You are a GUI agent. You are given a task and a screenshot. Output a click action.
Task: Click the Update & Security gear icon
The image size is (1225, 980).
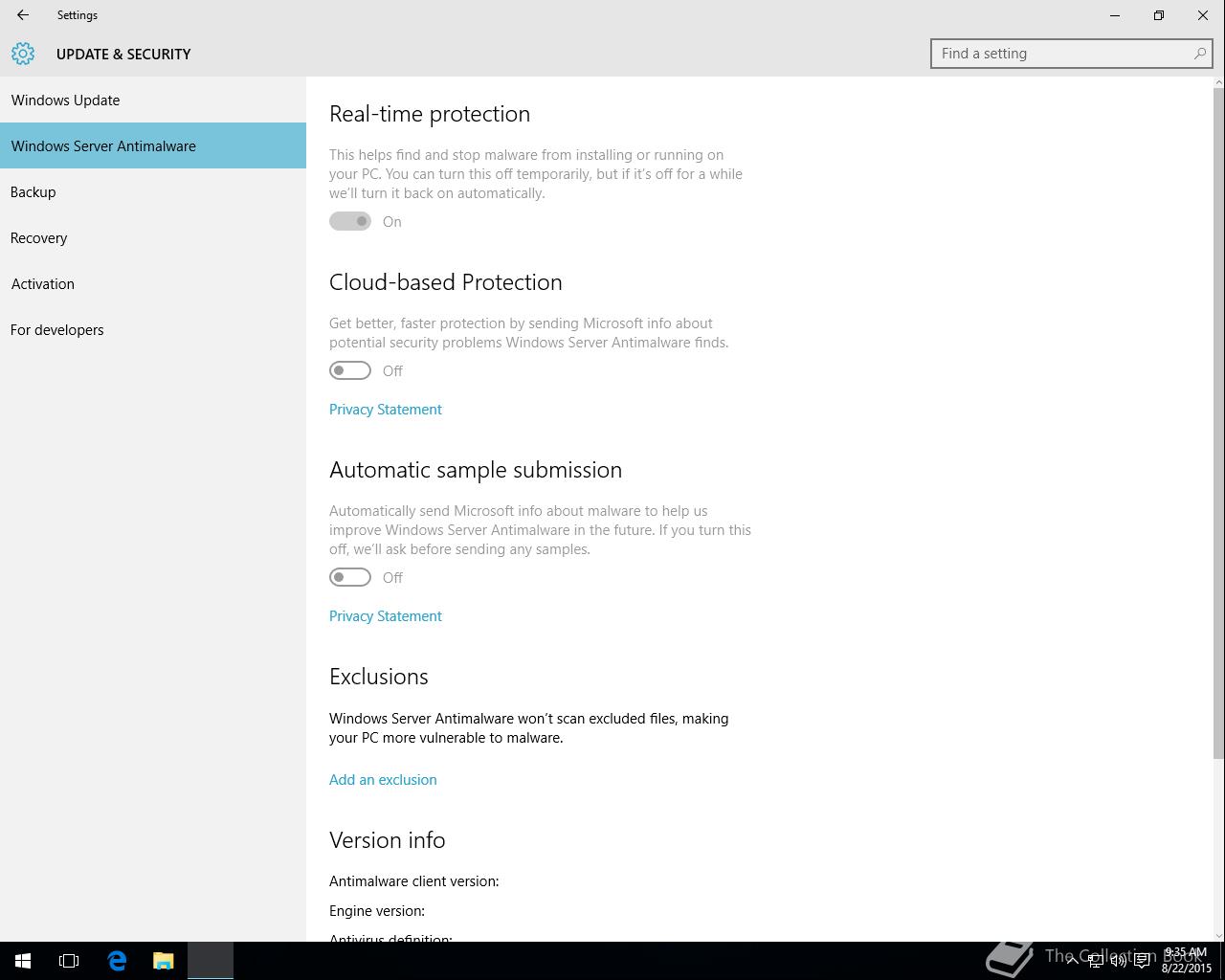pyautogui.click(x=23, y=54)
